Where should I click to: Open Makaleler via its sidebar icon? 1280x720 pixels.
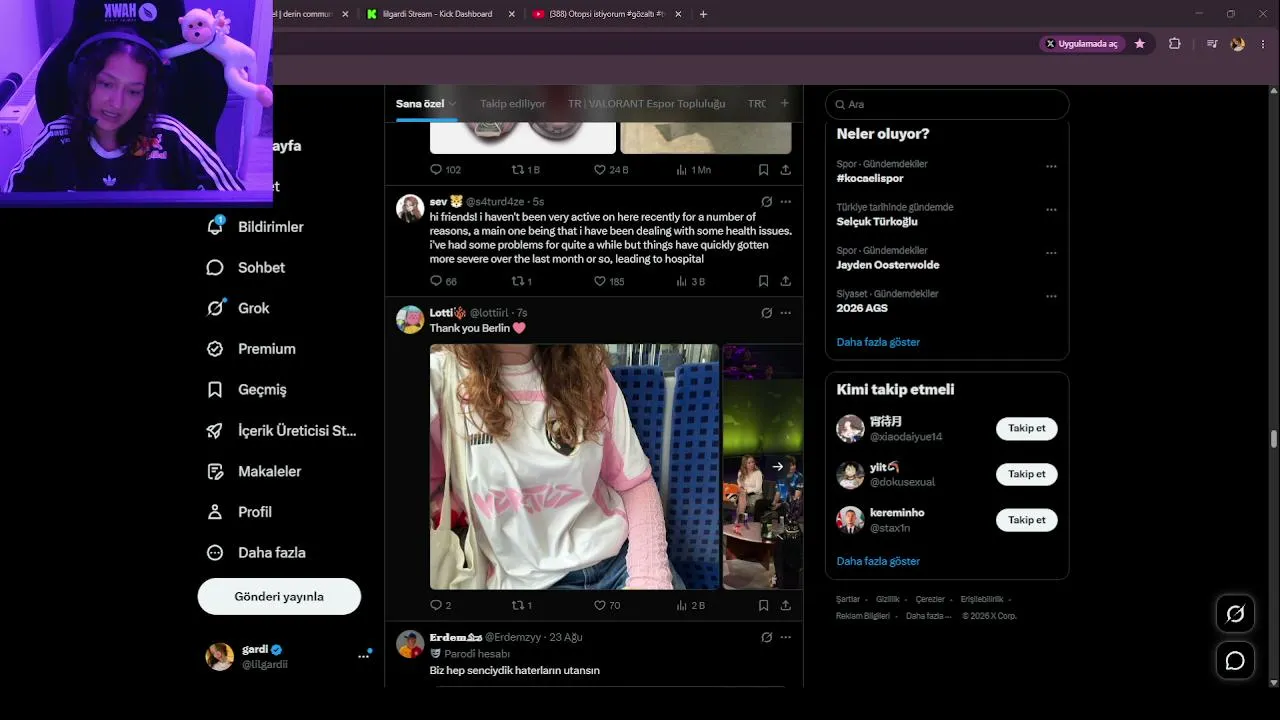click(x=215, y=471)
